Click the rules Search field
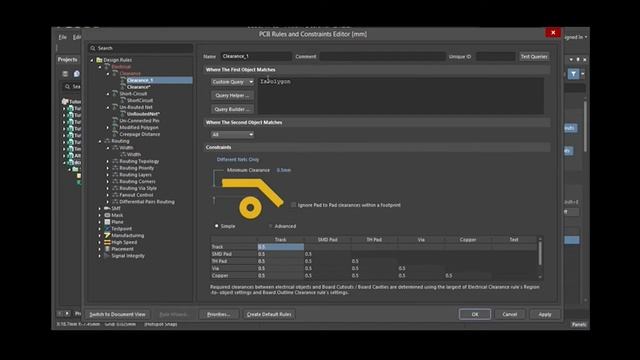Viewport: 640px width, 360px height. tap(141, 48)
